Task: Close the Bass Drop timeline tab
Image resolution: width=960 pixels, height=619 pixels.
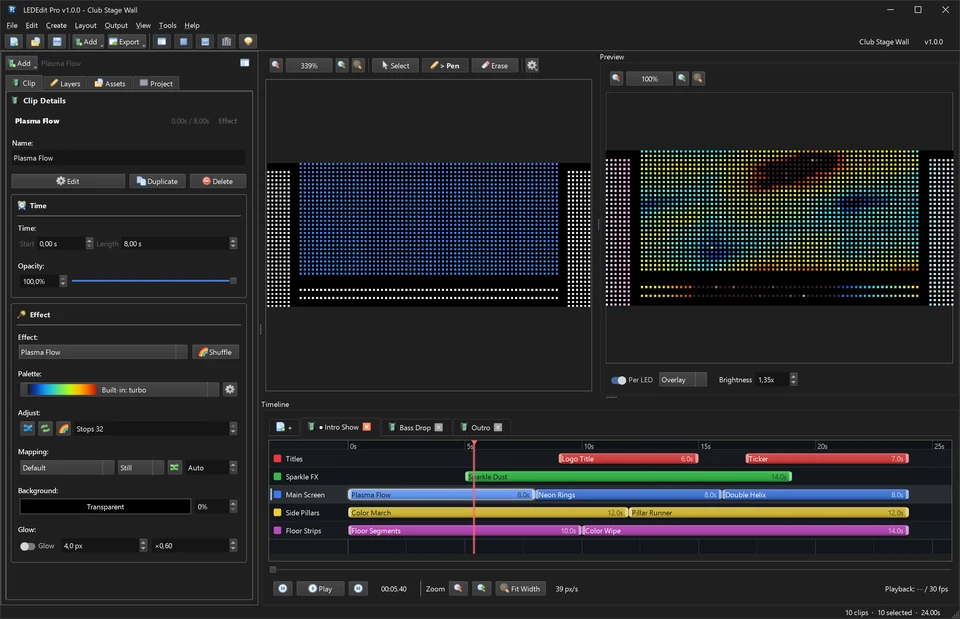Action: point(438,427)
